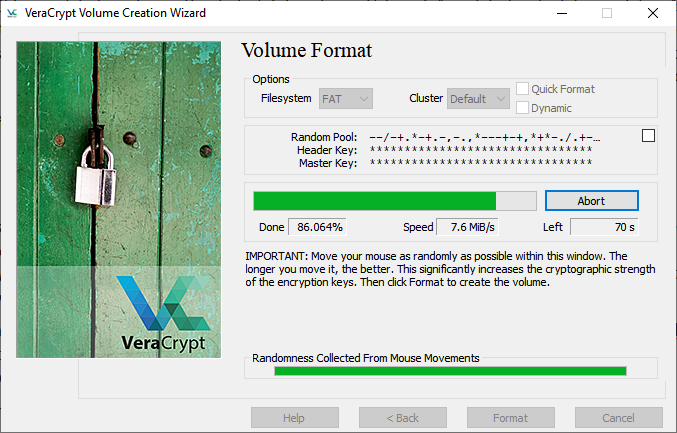Maximize the wizard window

coord(606,13)
